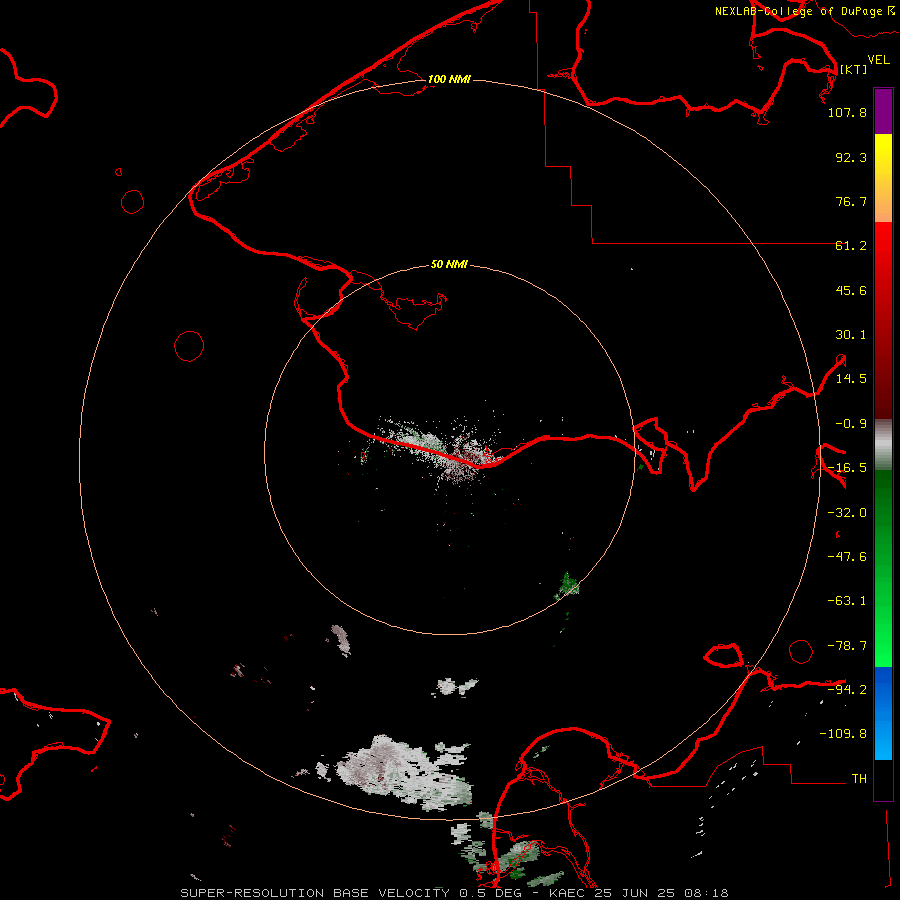Click the 45.6 velocity scale value

pyautogui.click(x=851, y=290)
